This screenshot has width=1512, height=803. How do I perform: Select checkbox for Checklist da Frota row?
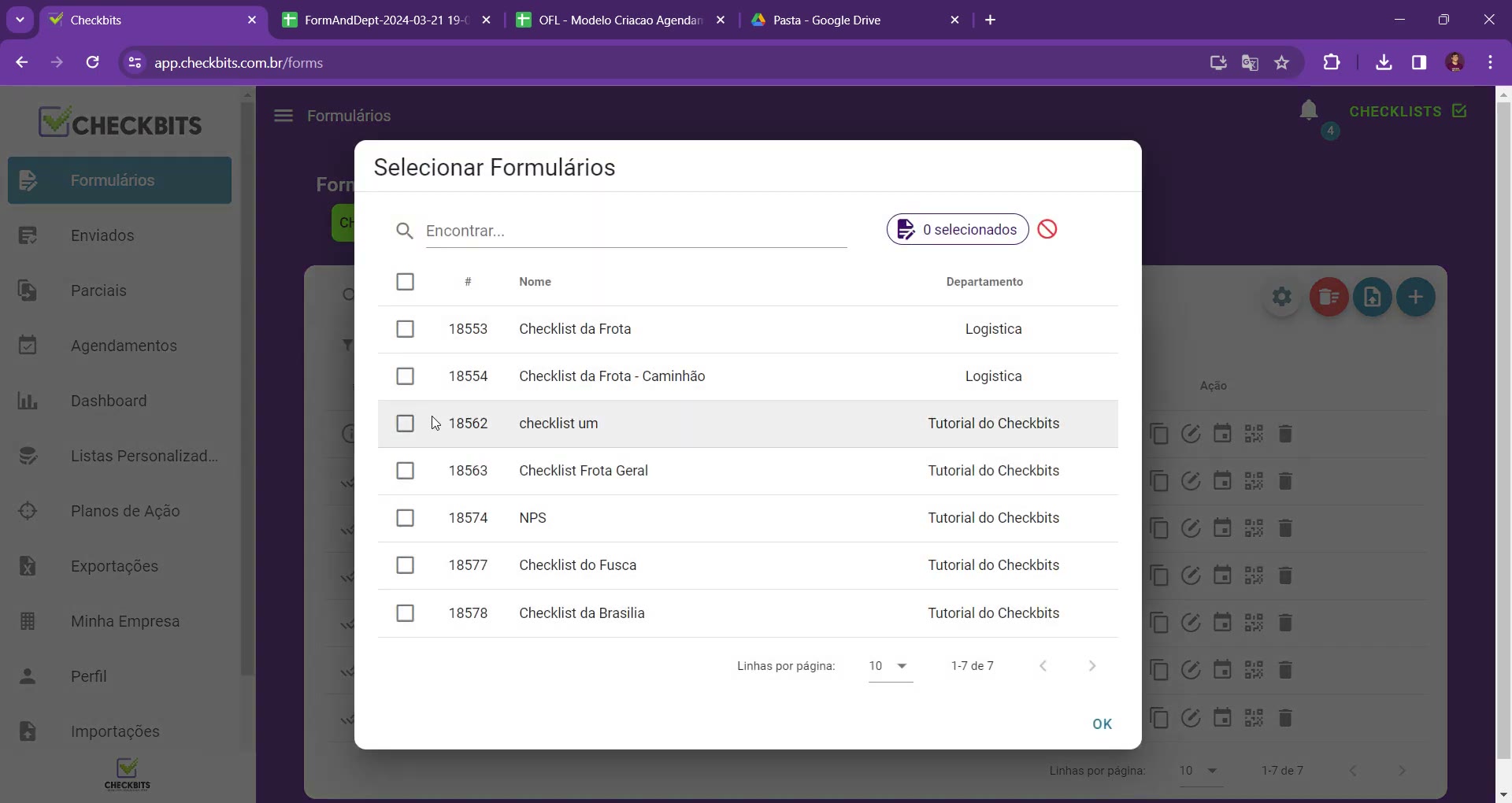[405, 329]
